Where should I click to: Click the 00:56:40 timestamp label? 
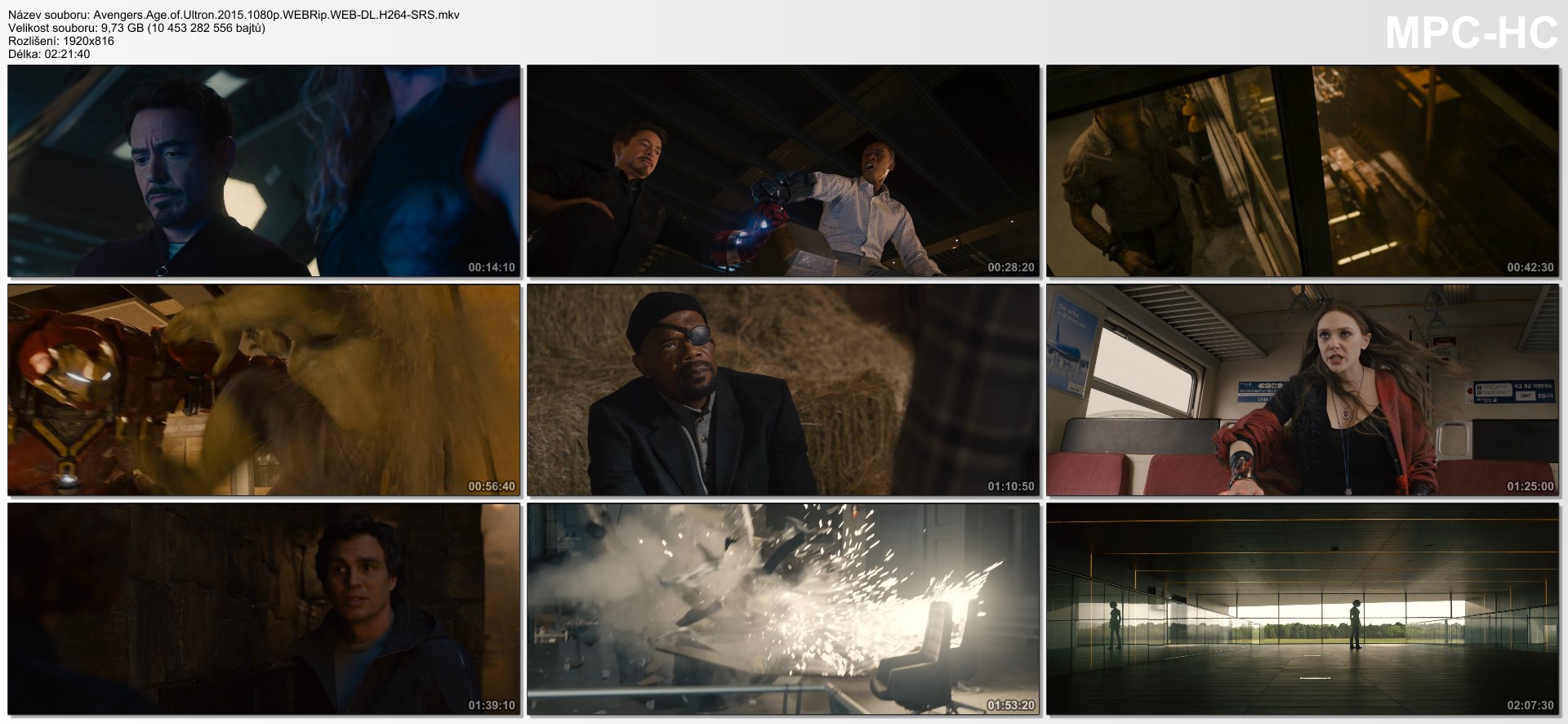coord(492,486)
